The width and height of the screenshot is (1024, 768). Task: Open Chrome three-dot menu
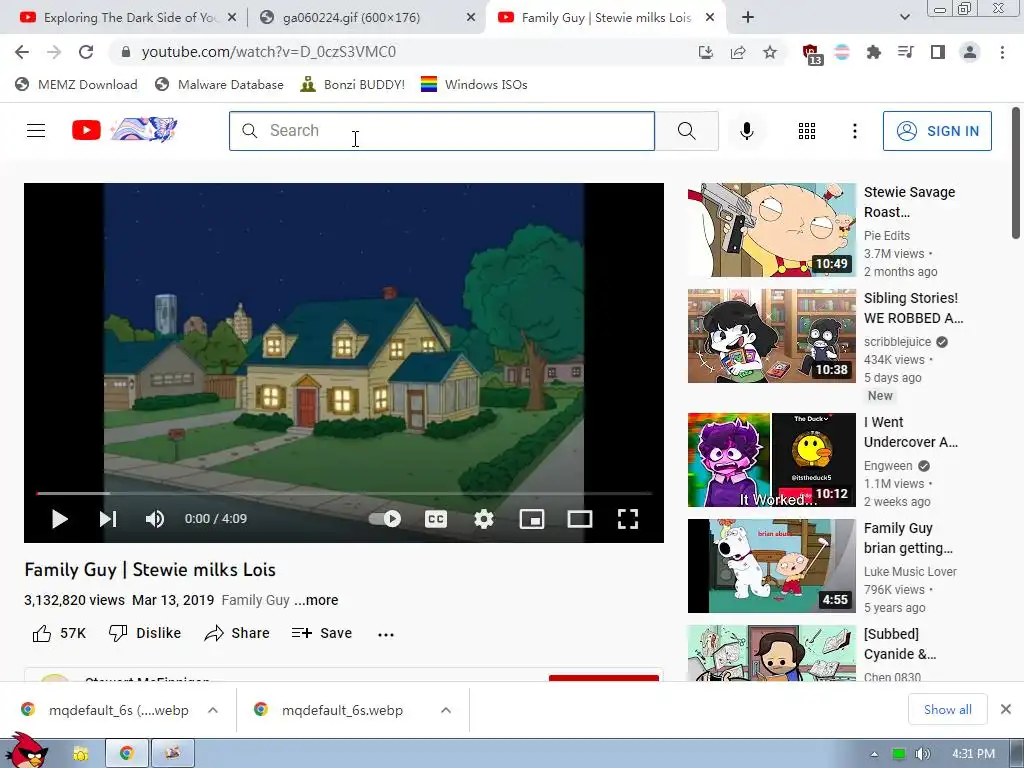tap(1002, 52)
